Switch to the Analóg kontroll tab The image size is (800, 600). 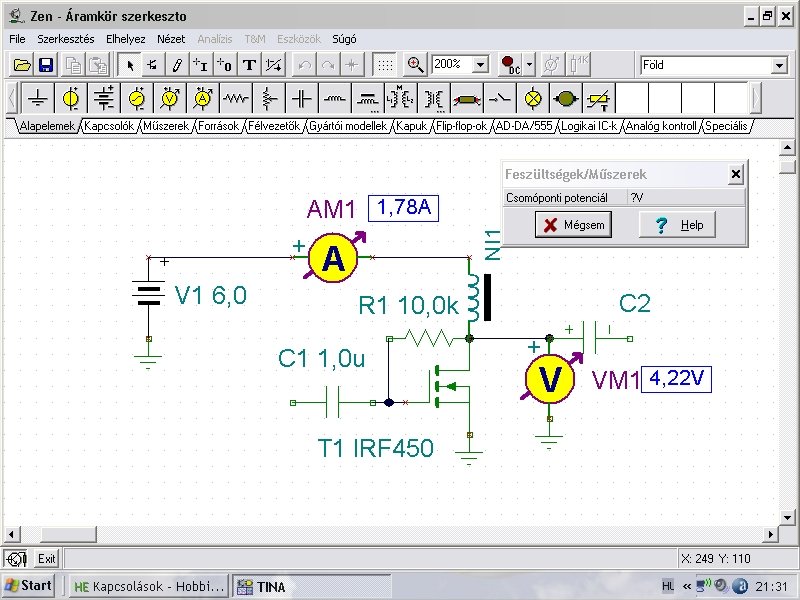[x=661, y=126]
